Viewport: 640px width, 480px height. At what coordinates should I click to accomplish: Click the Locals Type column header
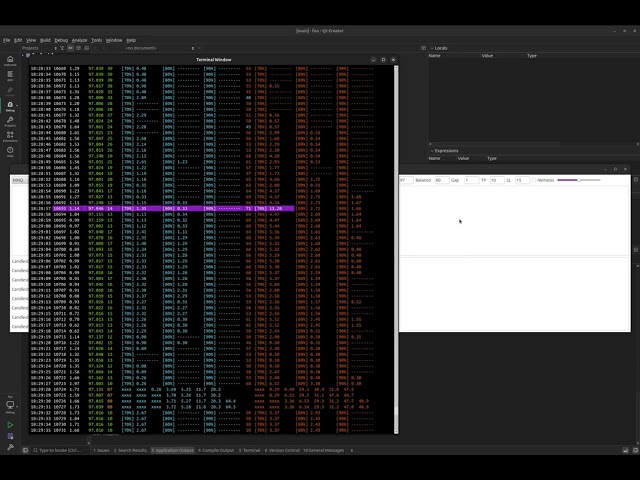(531, 56)
